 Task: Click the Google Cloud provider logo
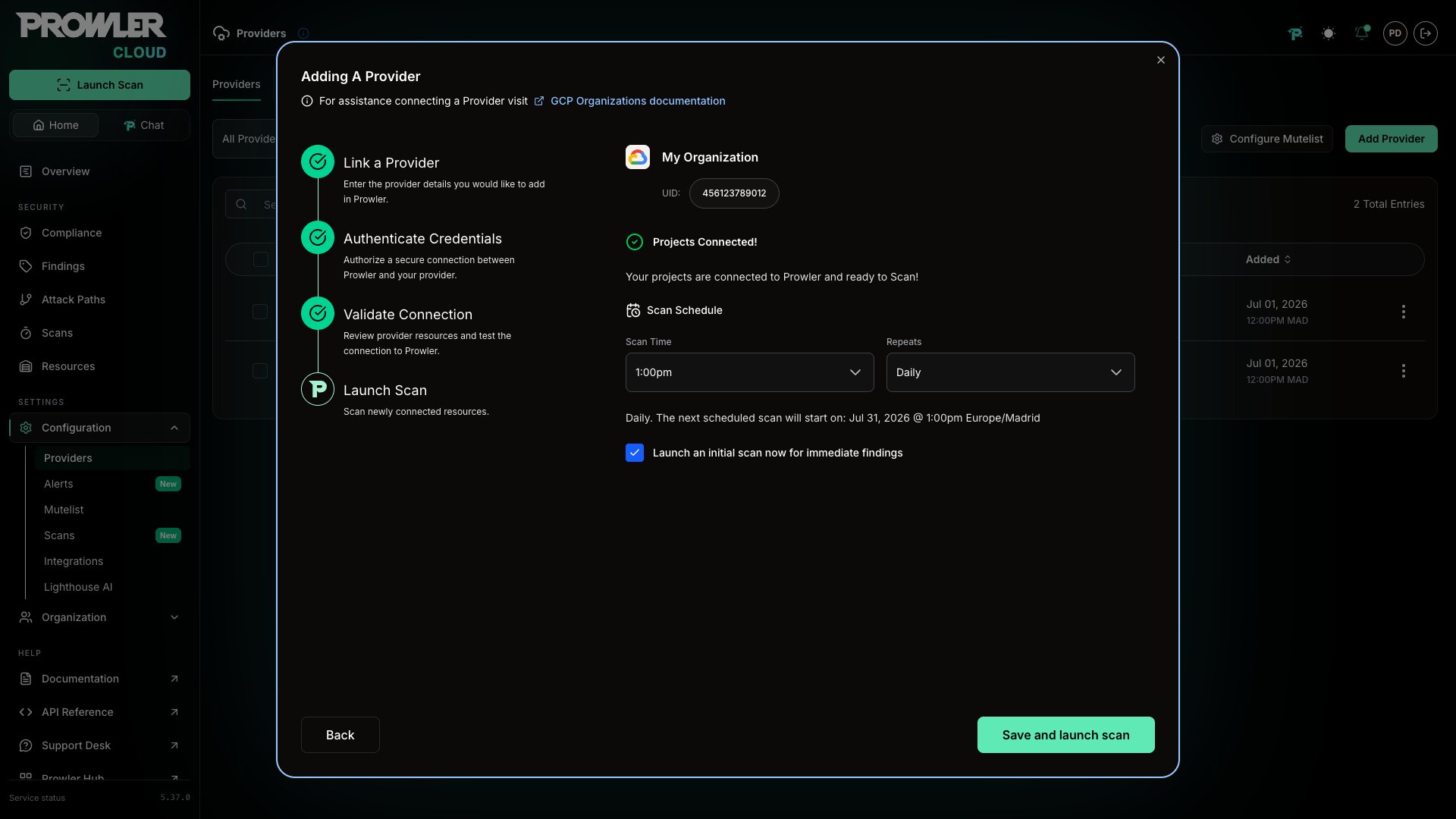tap(638, 157)
